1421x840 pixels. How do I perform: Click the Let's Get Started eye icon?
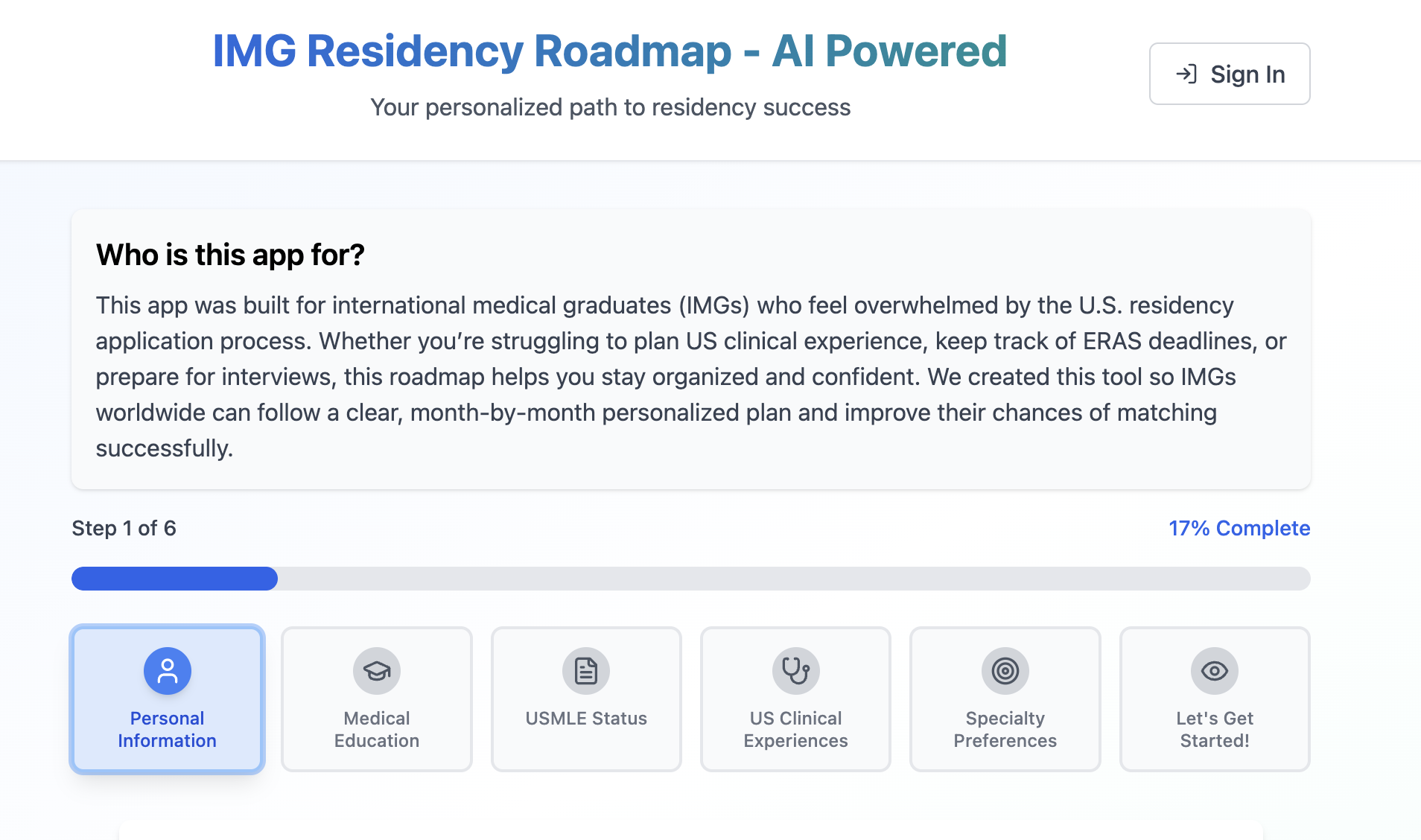click(x=1215, y=670)
